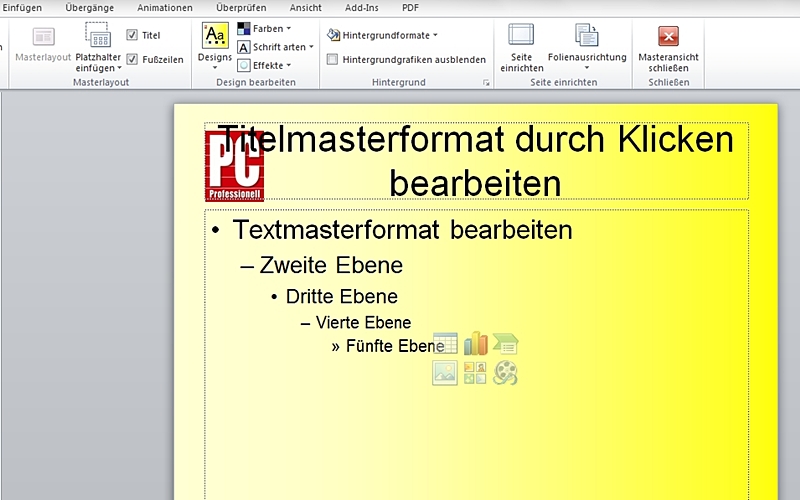Click the Zweite Ebene text line
Viewport: 800px width, 500px height.
point(331,265)
